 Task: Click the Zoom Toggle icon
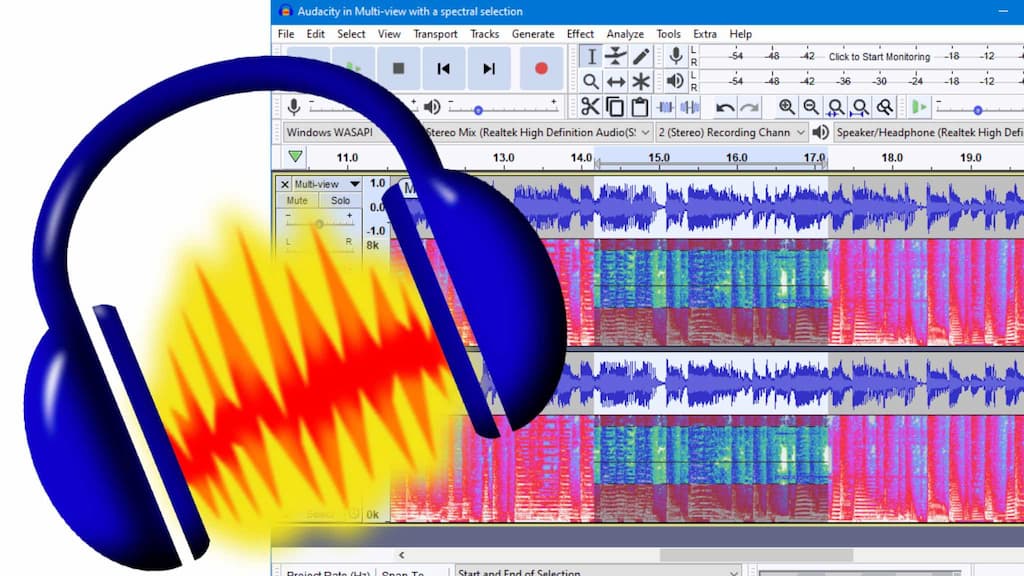coord(884,107)
